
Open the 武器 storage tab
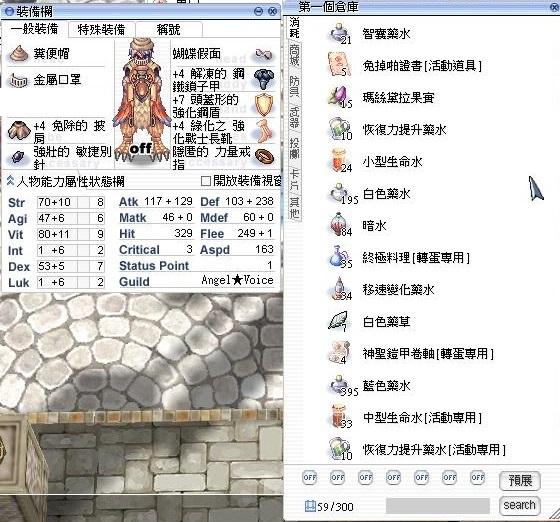click(x=294, y=117)
